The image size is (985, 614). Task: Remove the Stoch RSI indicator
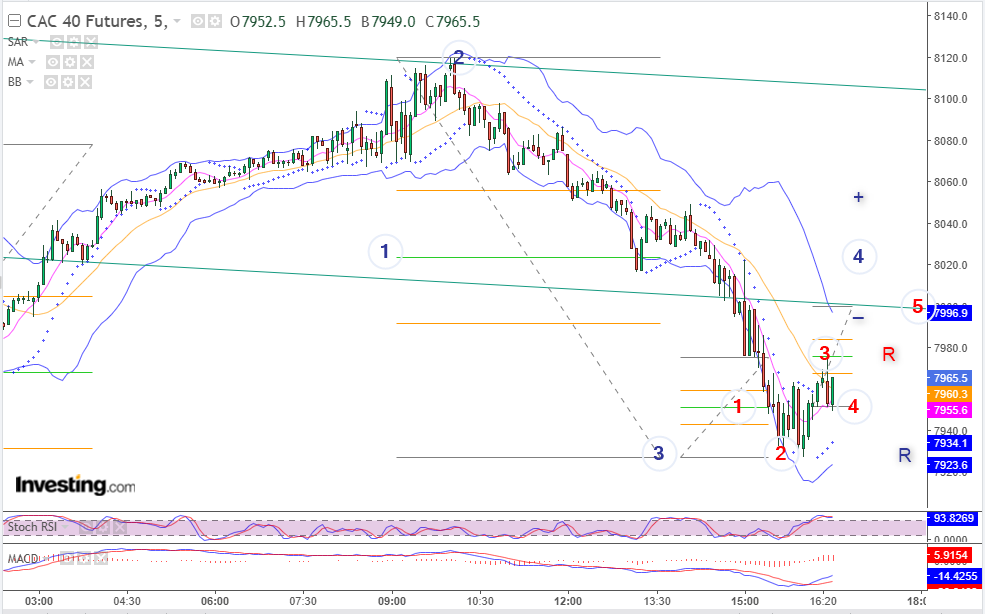coord(119,527)
